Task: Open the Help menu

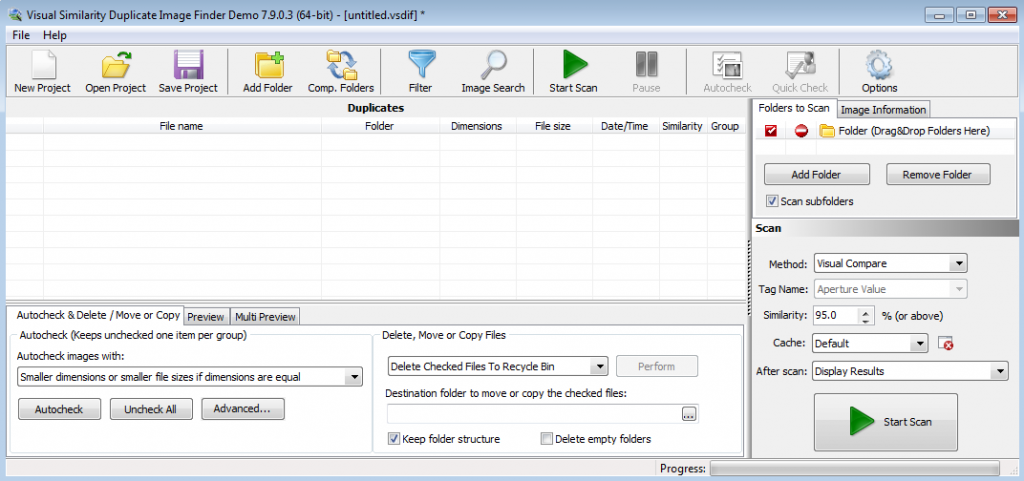Action: point(55,35)
